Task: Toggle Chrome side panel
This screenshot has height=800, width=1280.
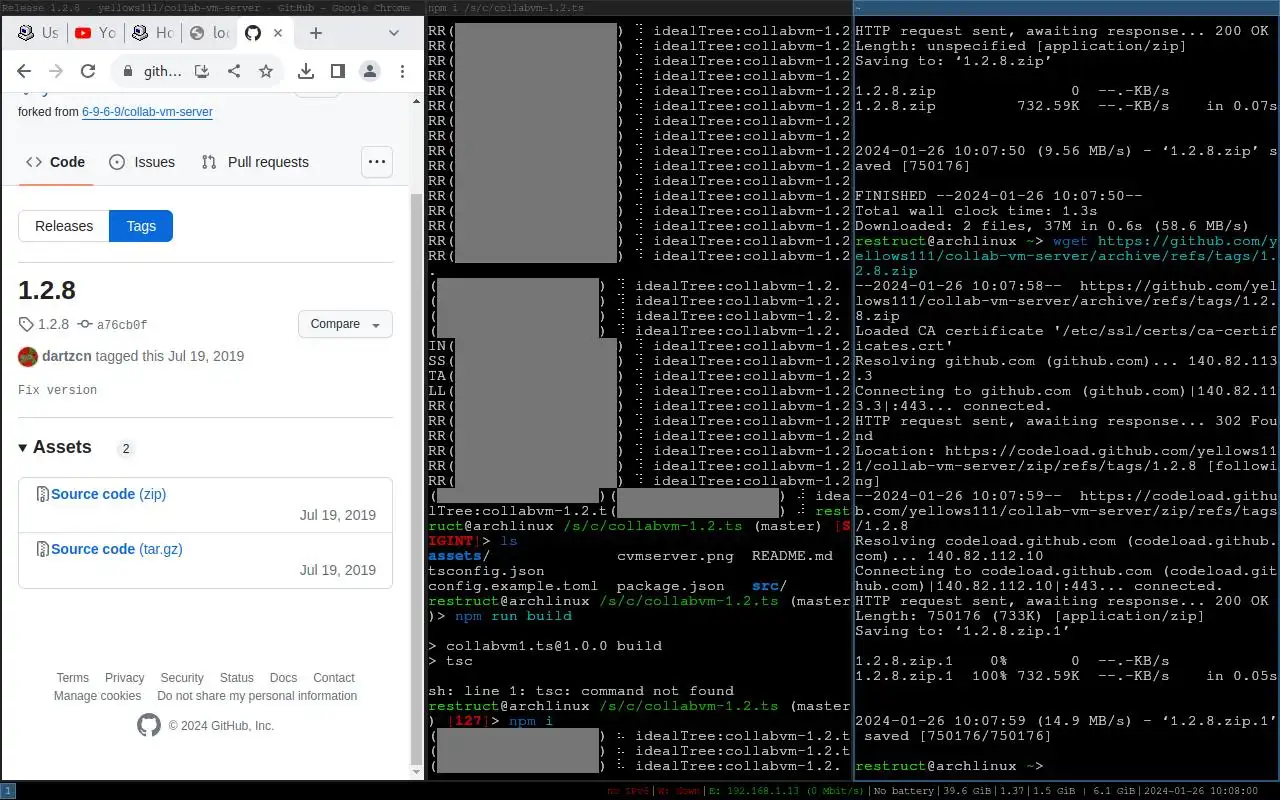Action: [338, 71]
